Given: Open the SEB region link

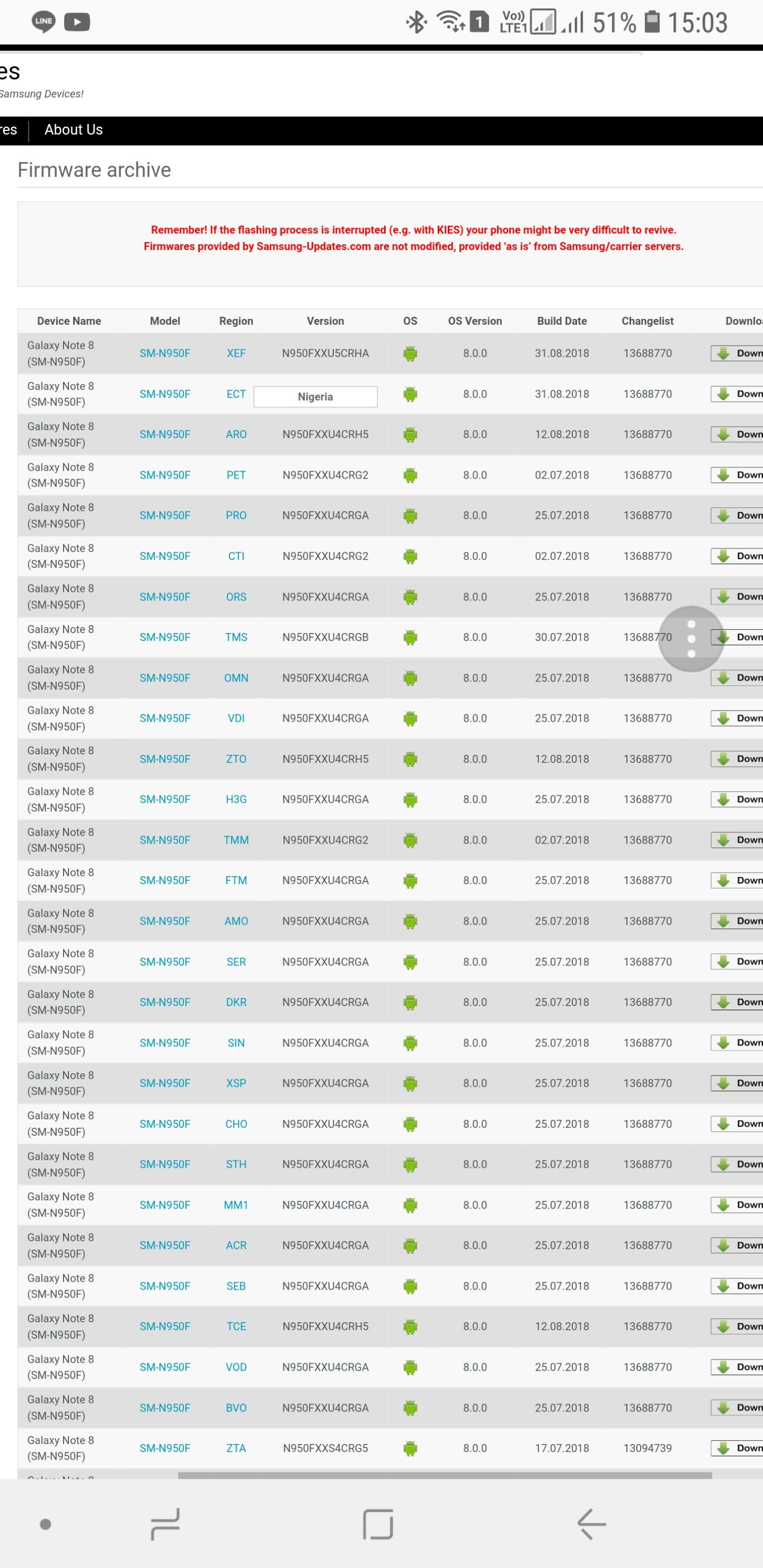Looking at the screenshot, I should pos(236,1286).
